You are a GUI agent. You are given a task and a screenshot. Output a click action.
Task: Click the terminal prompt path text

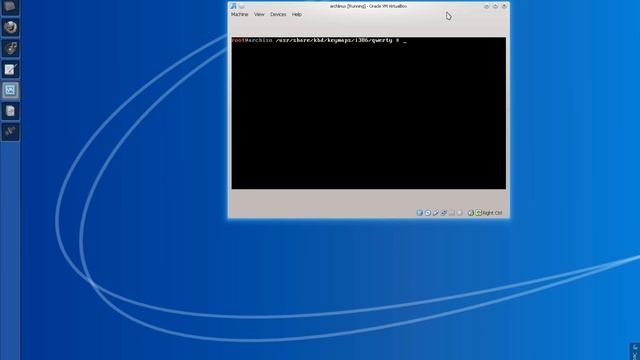pos(334,40)
